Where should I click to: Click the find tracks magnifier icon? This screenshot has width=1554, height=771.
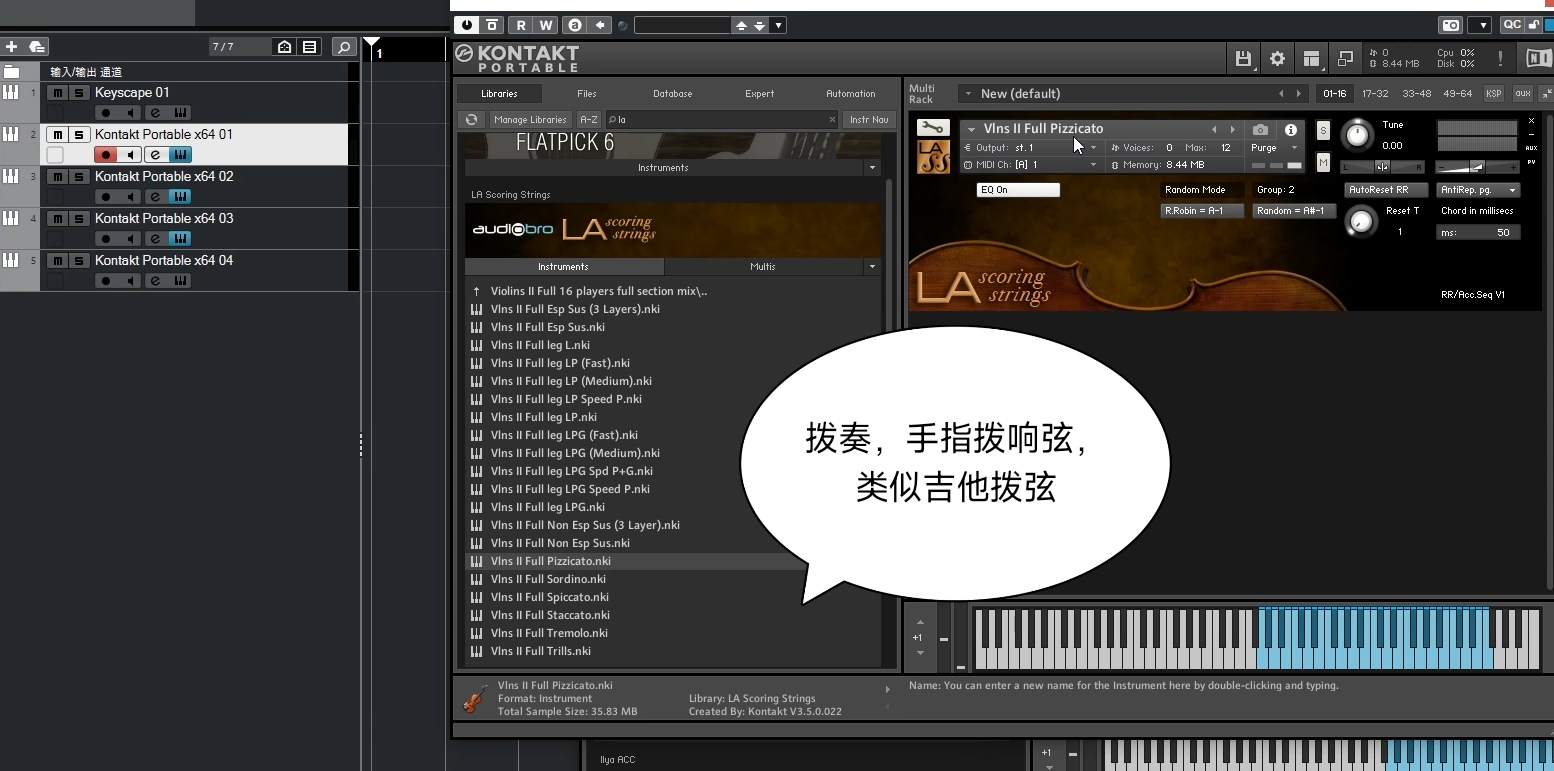343,47
